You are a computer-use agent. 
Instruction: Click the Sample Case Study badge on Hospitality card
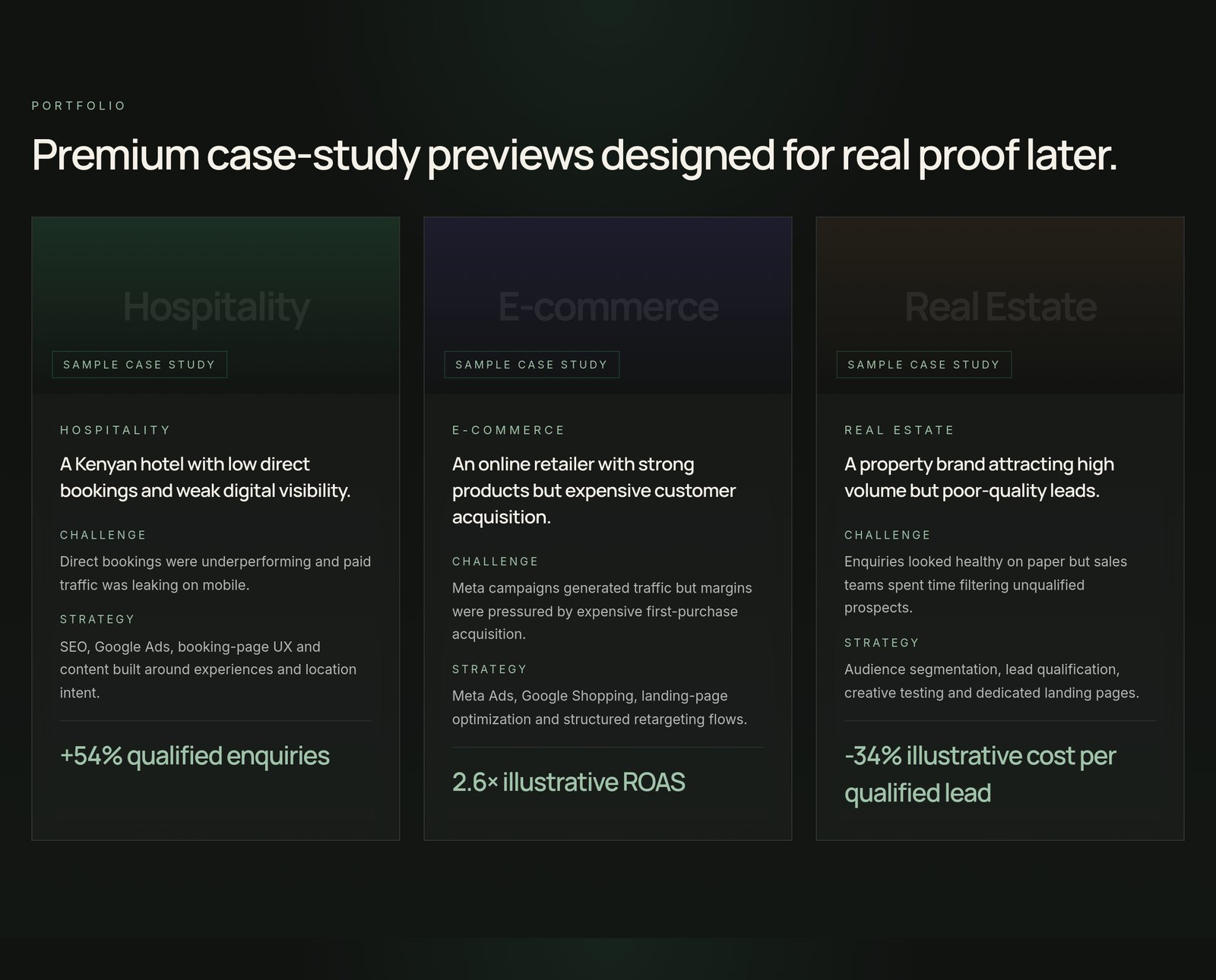coord(140,365)
